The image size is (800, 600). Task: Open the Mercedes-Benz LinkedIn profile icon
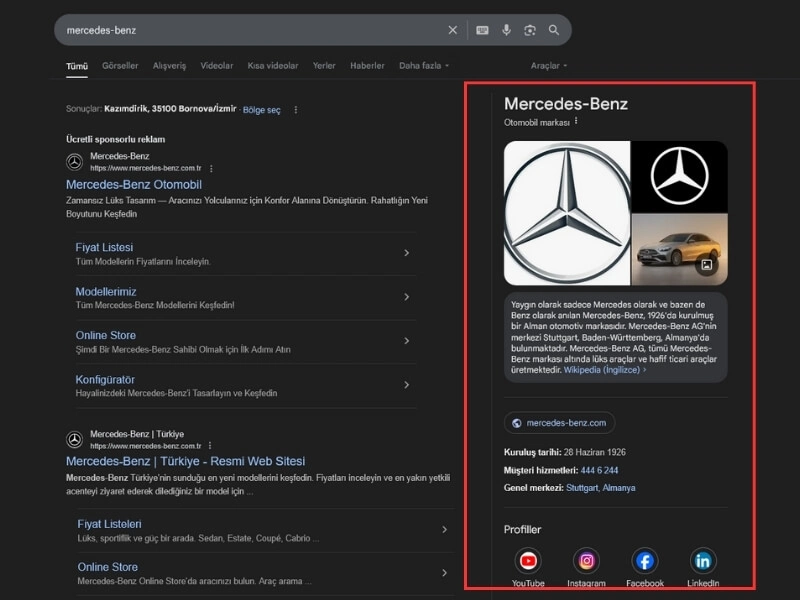click(x=703, y=561)
